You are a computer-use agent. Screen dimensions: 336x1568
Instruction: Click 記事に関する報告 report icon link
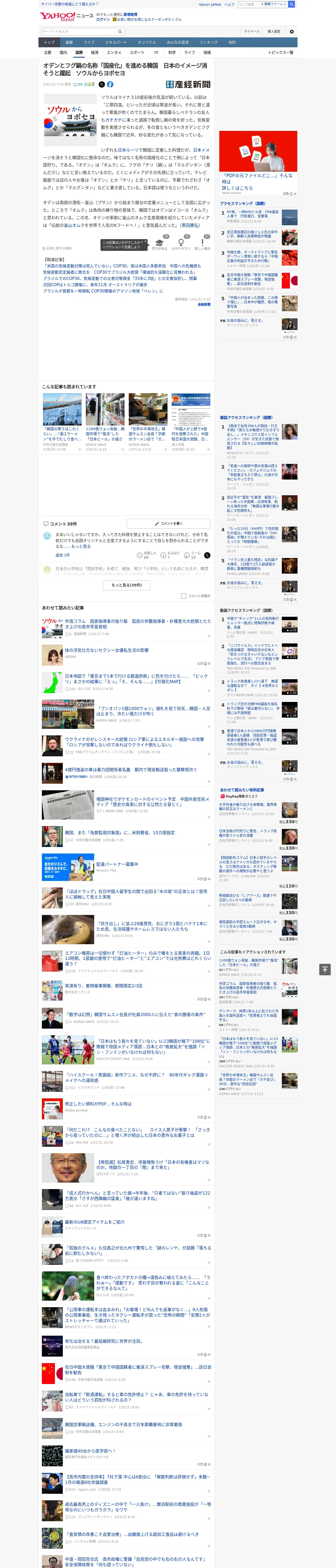coord(57,248)
